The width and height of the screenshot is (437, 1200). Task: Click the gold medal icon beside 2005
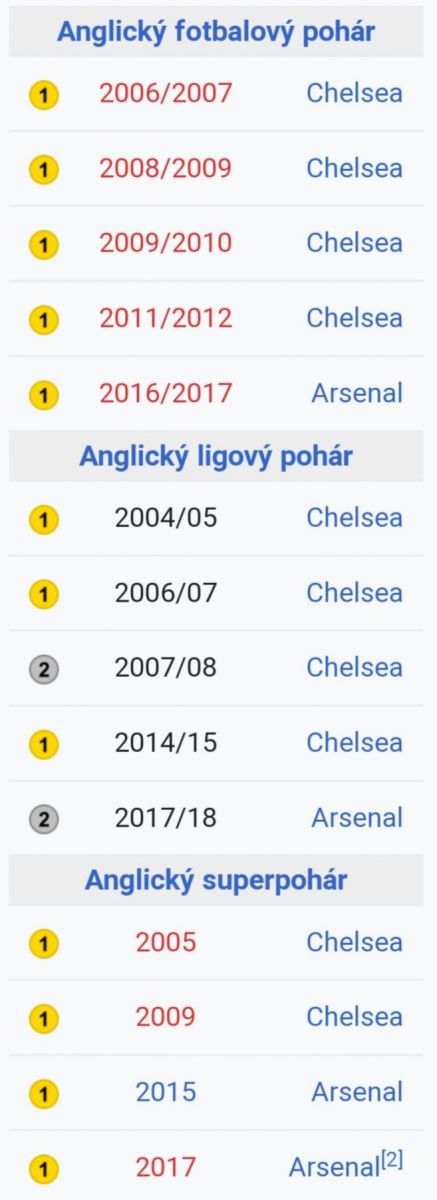tap(43, 944)
